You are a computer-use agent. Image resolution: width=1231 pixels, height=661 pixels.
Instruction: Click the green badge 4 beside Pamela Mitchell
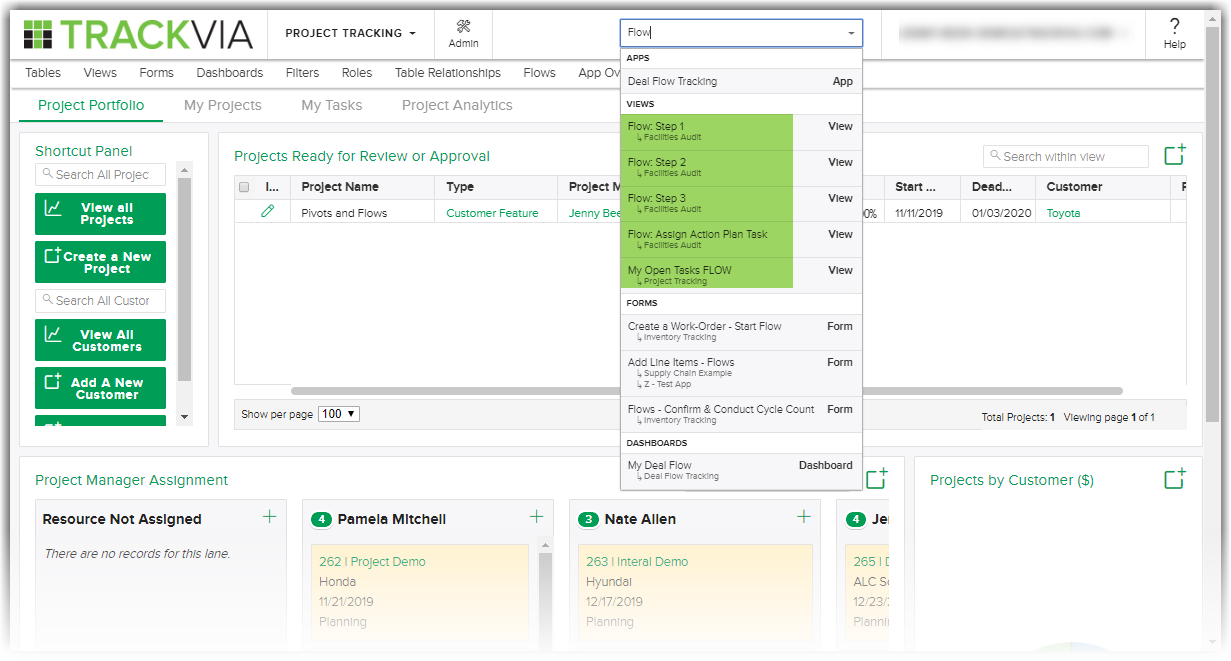[321, 519]
